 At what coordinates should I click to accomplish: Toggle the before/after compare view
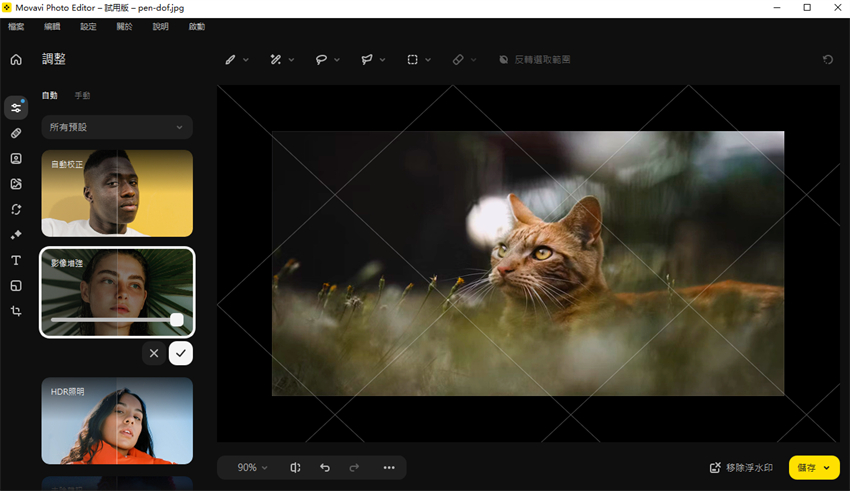point(295,467)
